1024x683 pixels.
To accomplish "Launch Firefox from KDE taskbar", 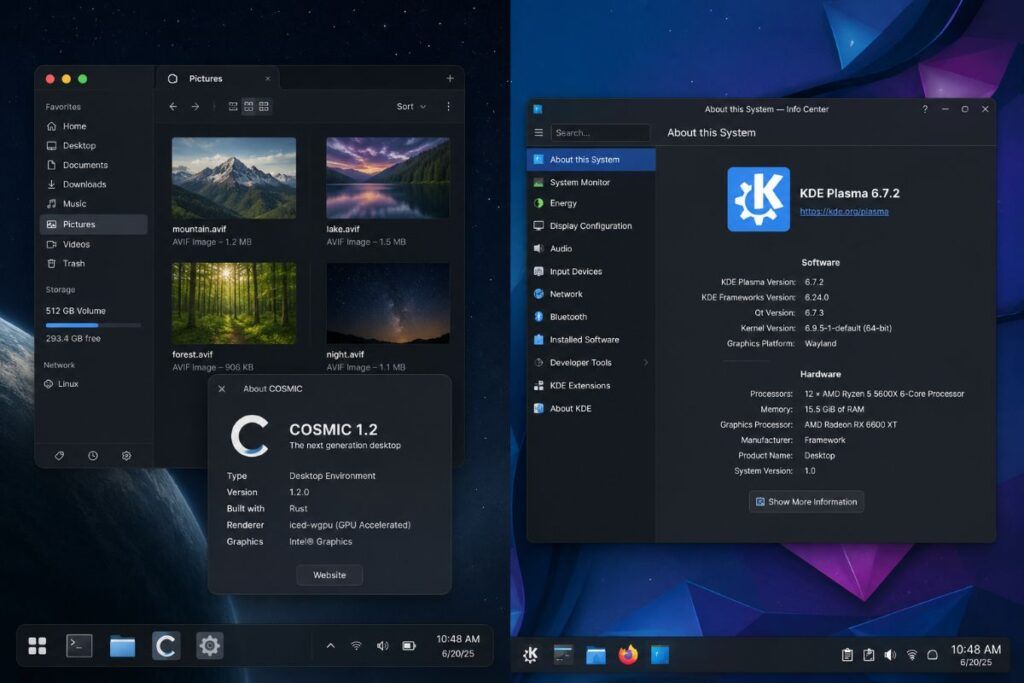I will (628, 654).
